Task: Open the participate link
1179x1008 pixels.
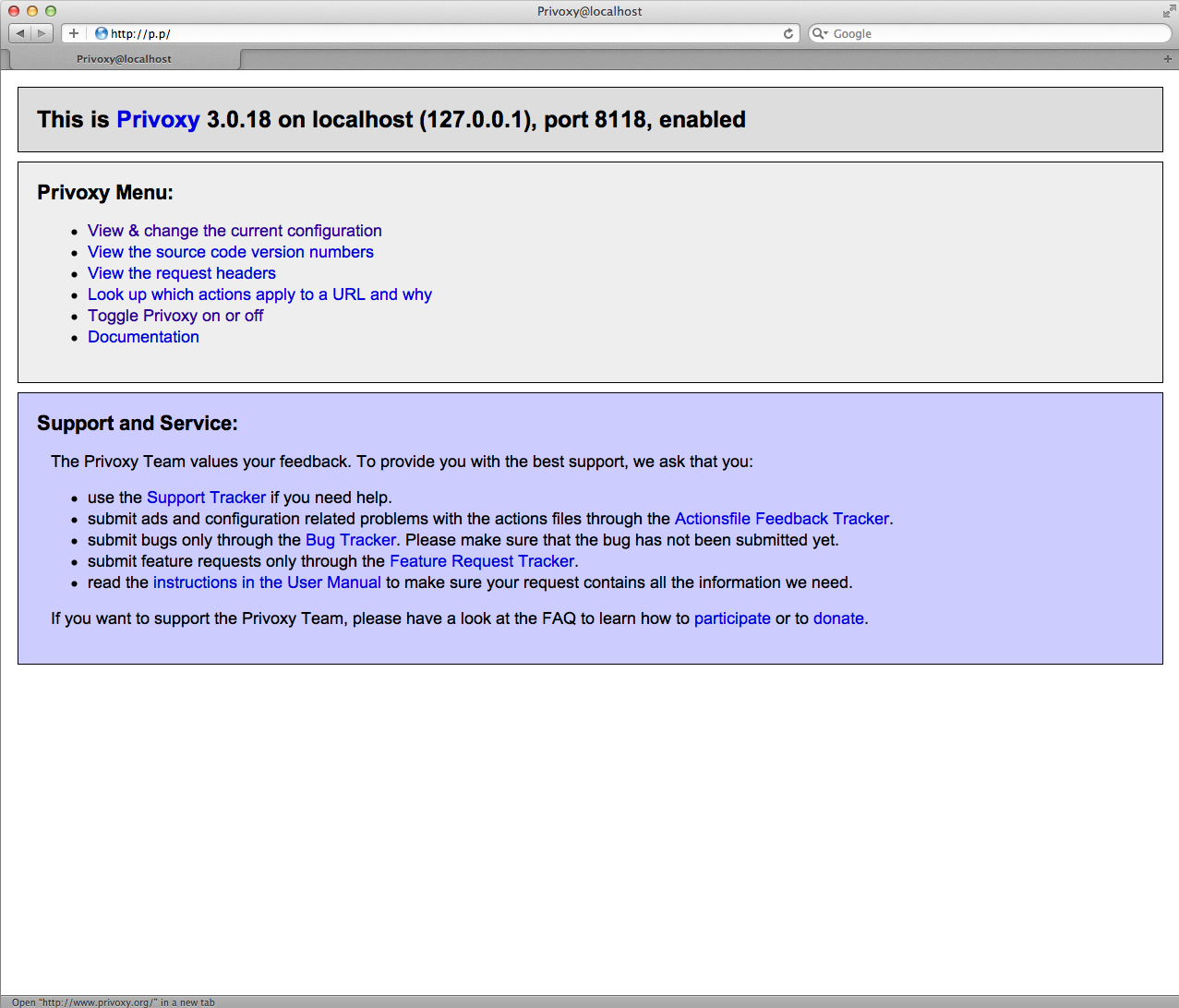Action: click(732, 618)
